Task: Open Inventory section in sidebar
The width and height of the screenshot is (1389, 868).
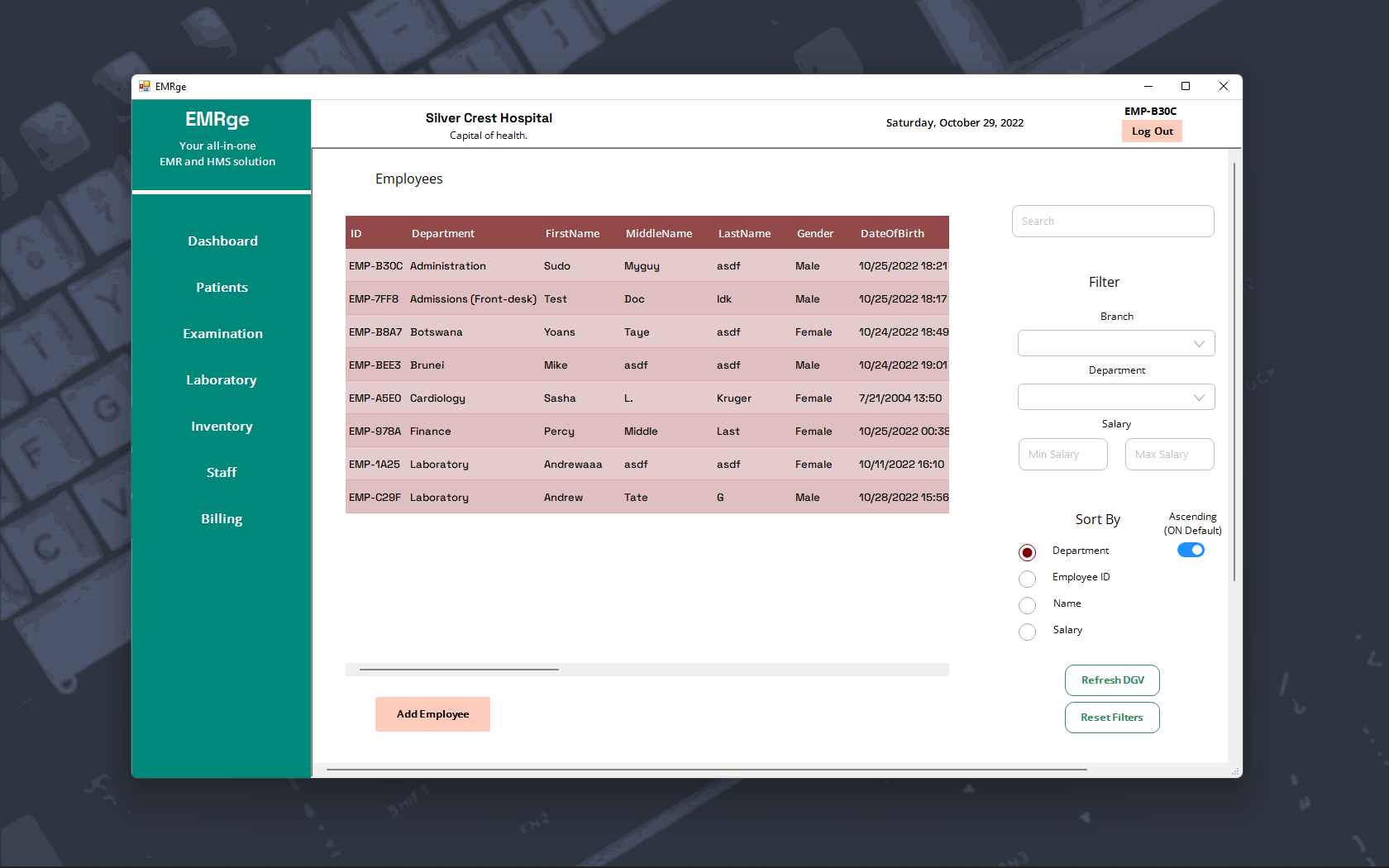Action: (222, 426)
